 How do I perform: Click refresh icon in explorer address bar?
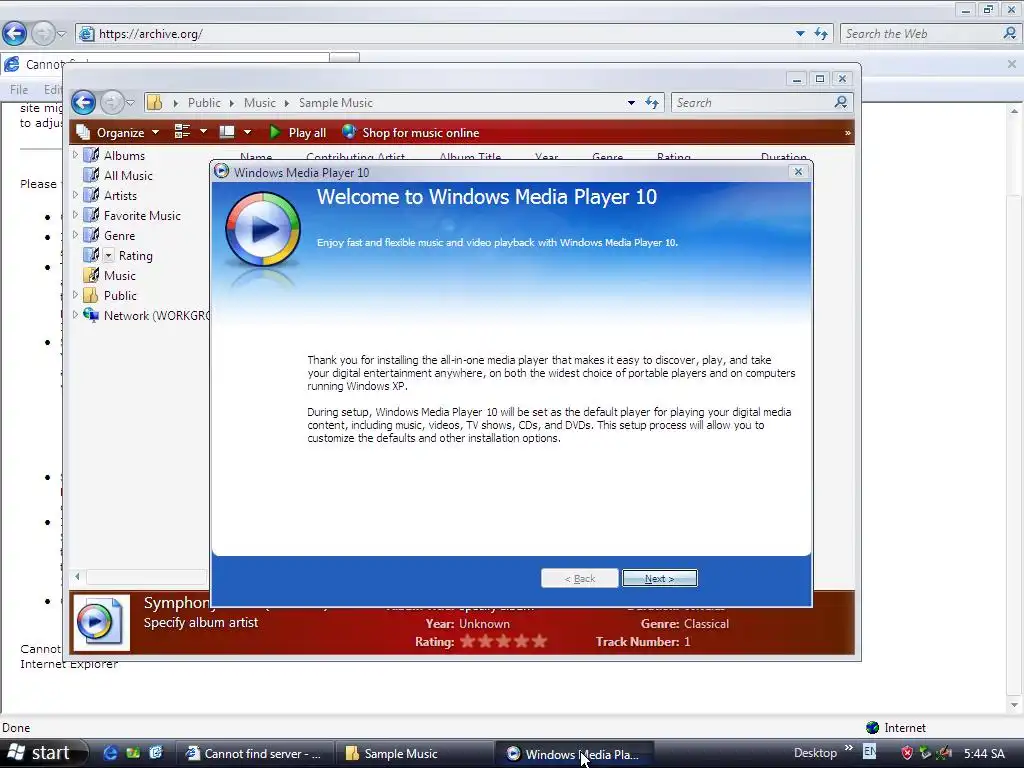click(x=652, y=103)
